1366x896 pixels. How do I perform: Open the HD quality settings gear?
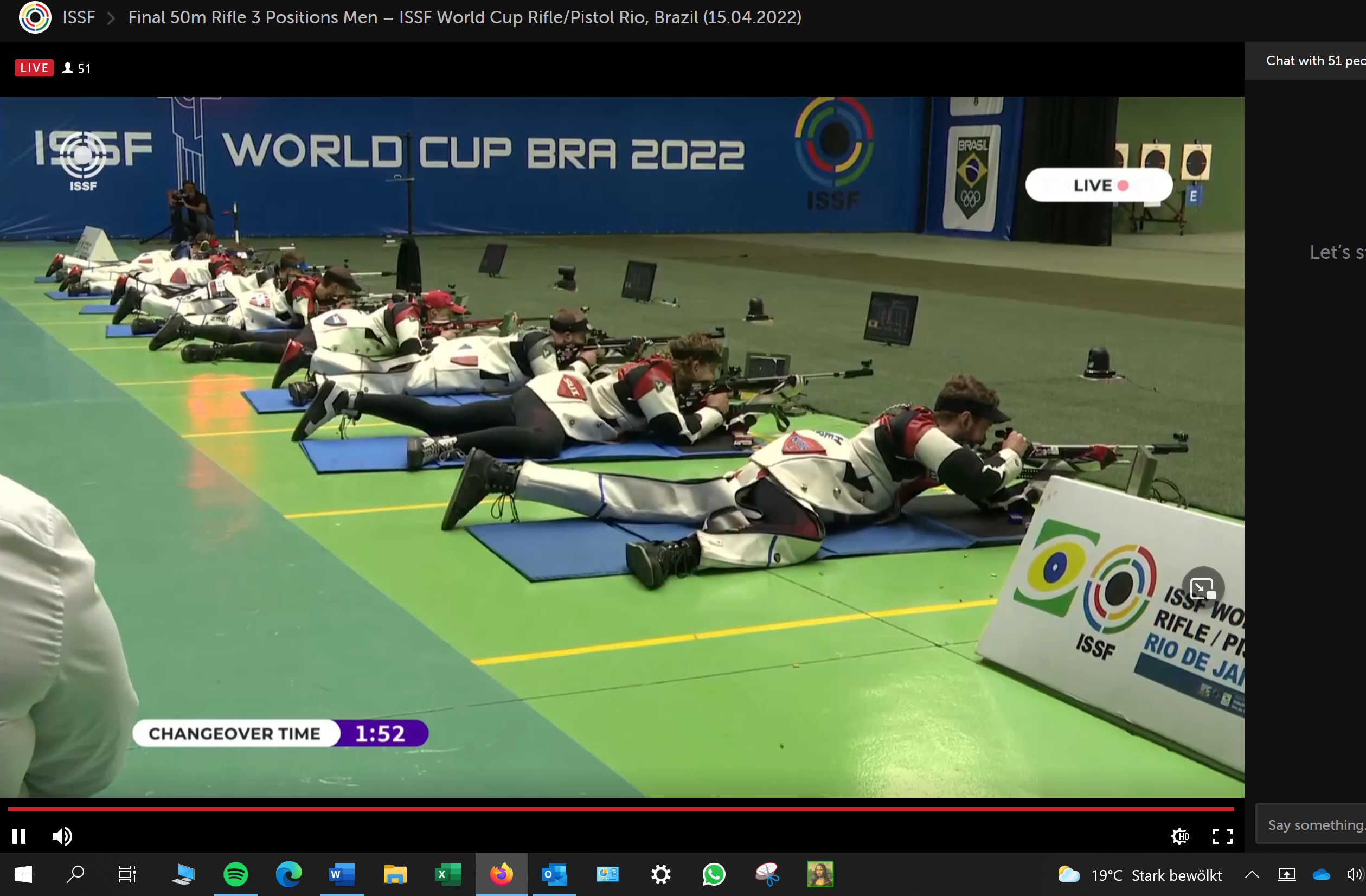[x=1180, y=836]
